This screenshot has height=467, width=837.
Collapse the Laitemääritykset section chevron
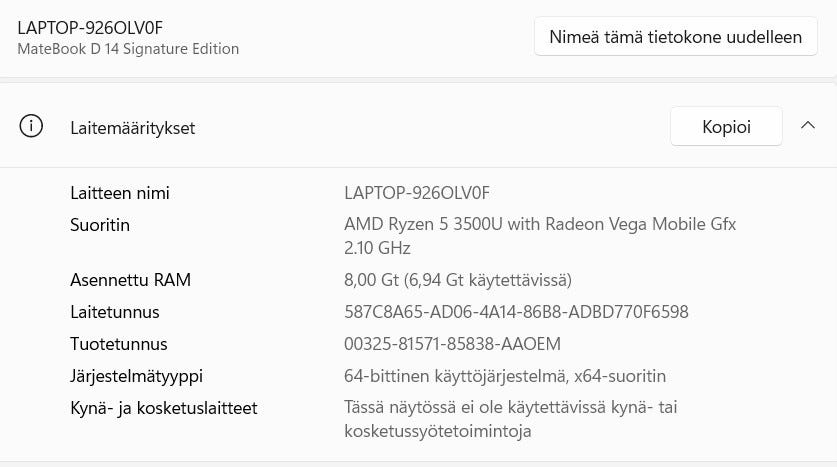pyautogui.click(x=808, y=126)
